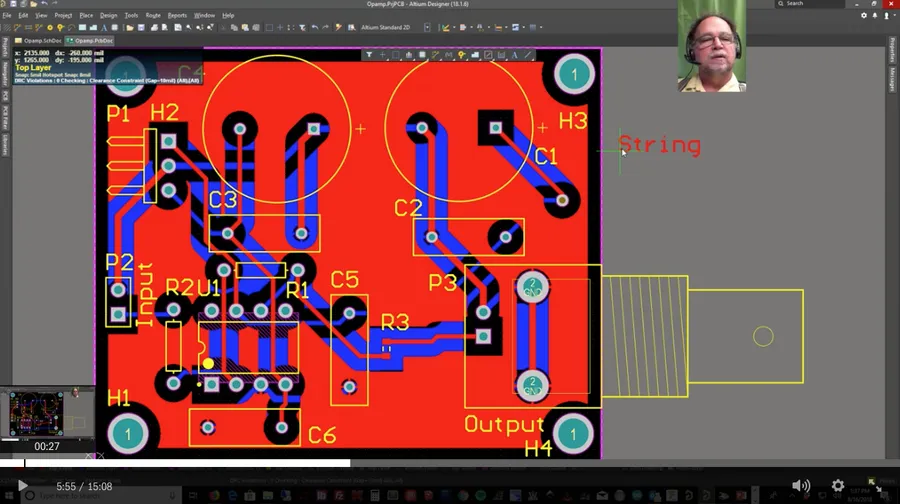Open the Messages side panel tab

893,79
